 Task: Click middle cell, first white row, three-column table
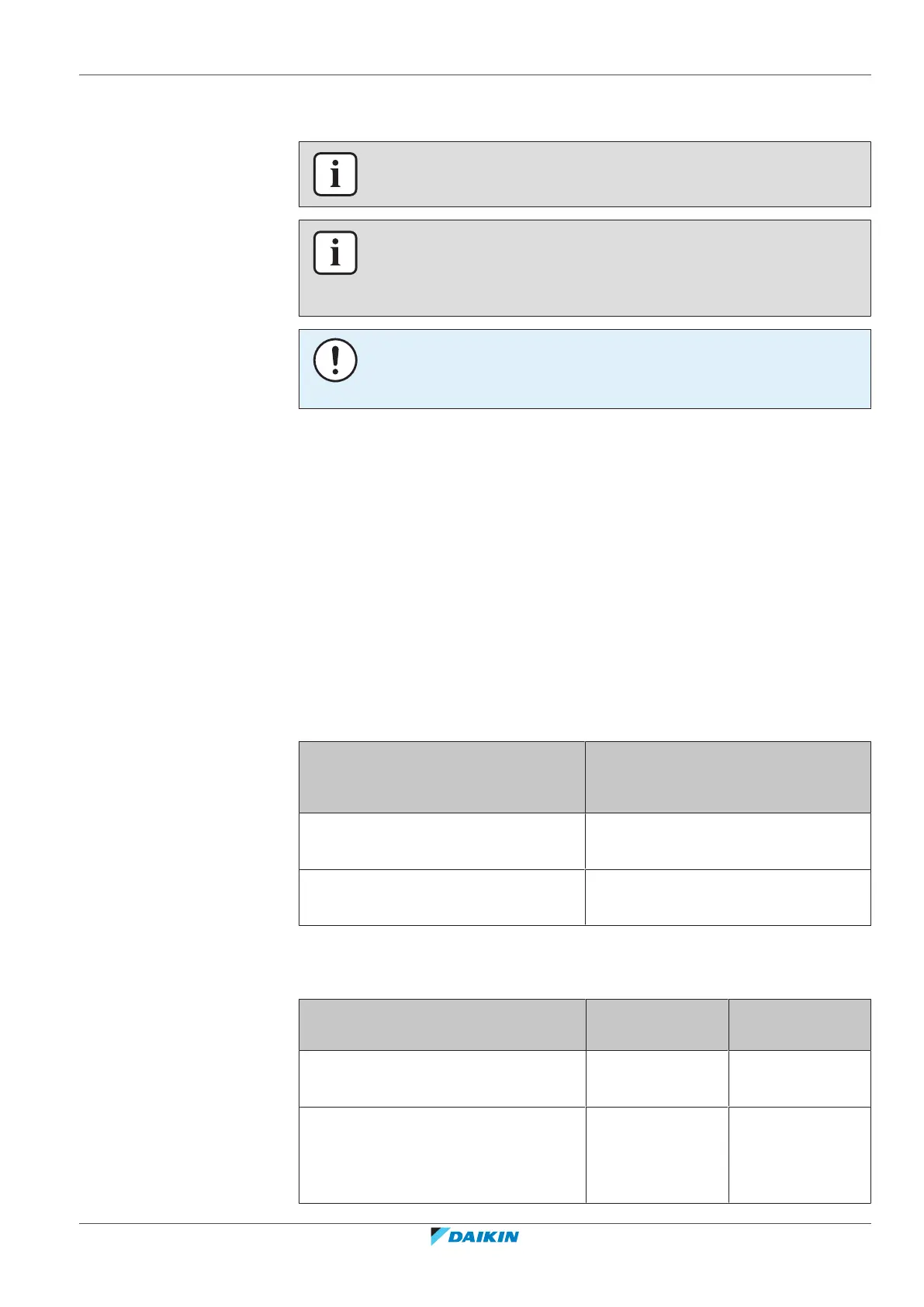point(656,1078)
